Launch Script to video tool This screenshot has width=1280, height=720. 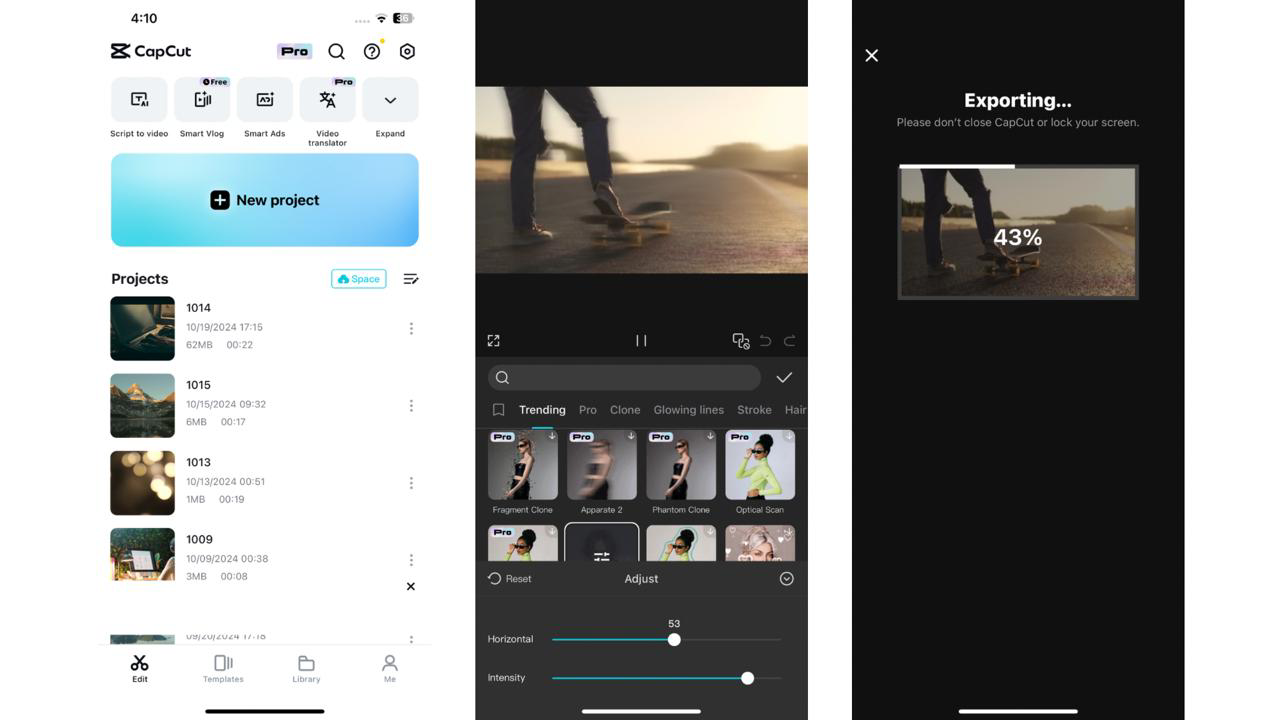pyautogui.click(x=139, y=100)
